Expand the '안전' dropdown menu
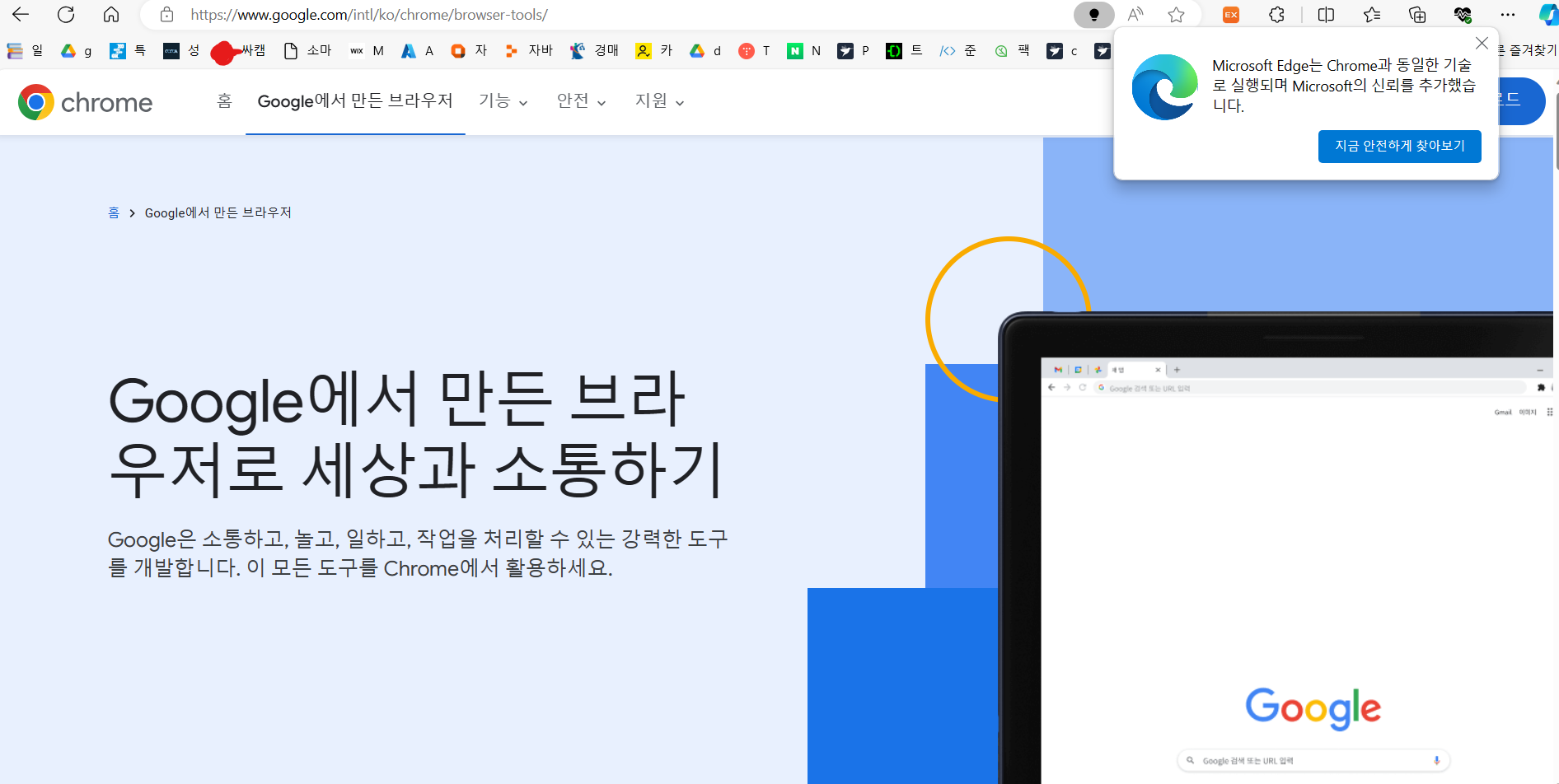This screenshot has height=784, width=1559. point(581,101)
